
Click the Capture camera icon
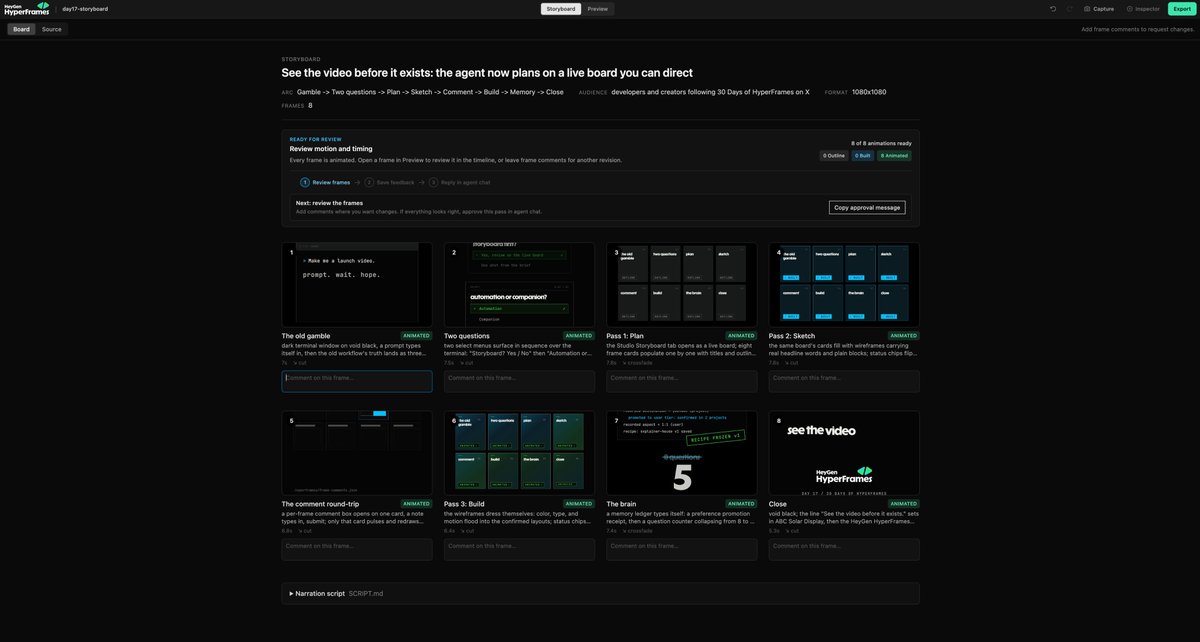(1087, 9)
